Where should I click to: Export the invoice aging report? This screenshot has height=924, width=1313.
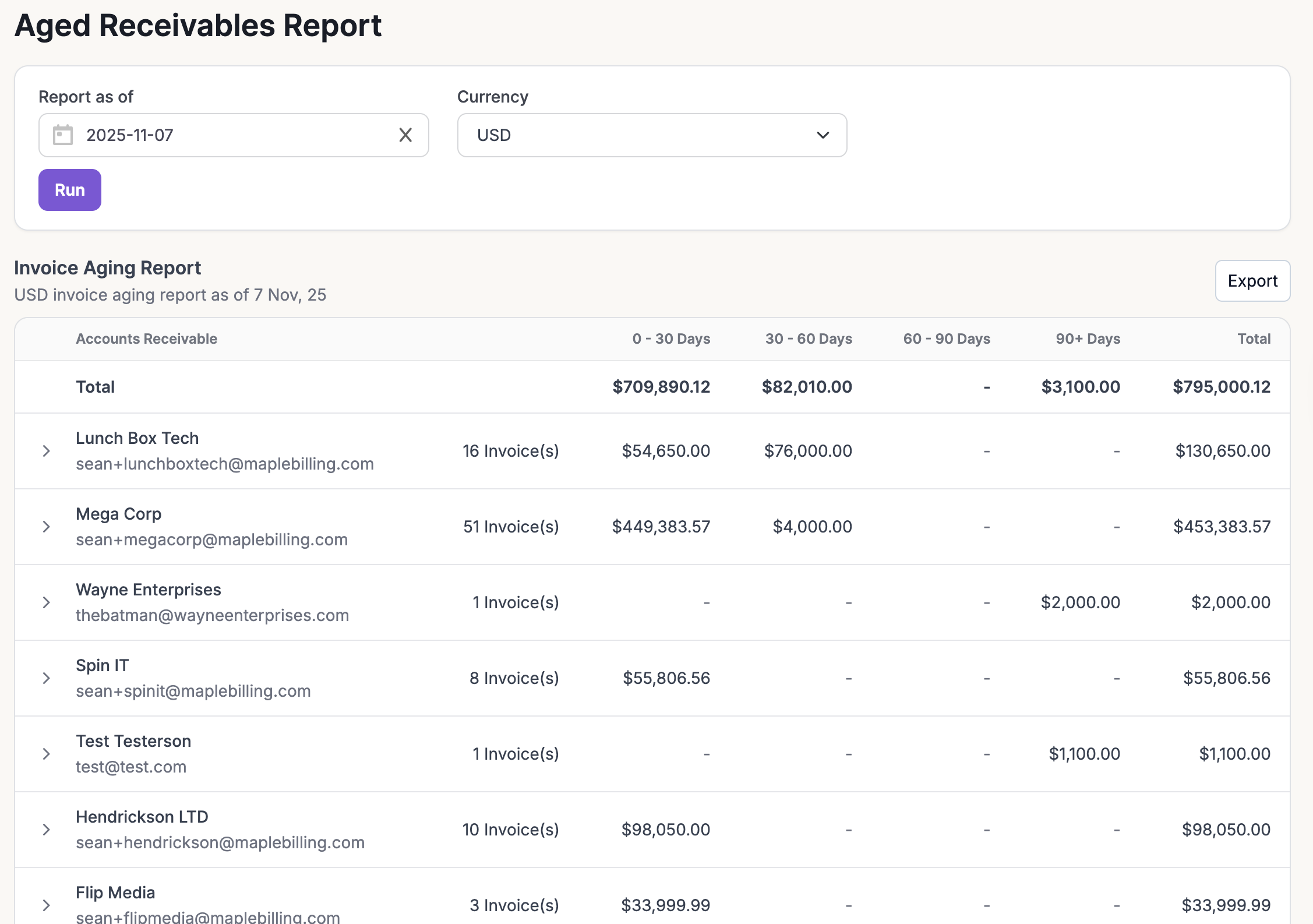(x=1252, y=281)
